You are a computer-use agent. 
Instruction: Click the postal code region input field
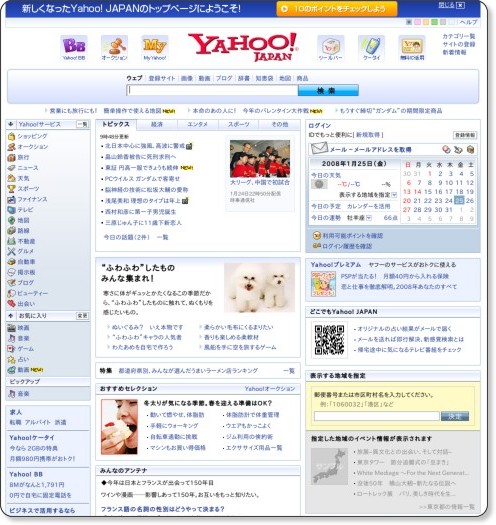[x=376, y=417]
